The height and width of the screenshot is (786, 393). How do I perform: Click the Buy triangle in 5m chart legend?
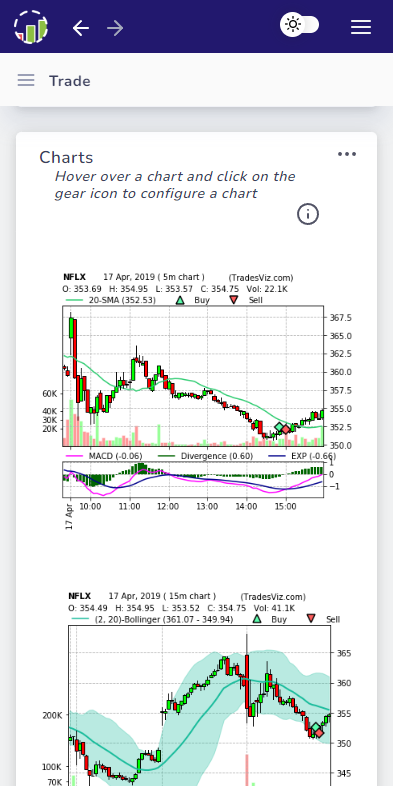[180, 300]
